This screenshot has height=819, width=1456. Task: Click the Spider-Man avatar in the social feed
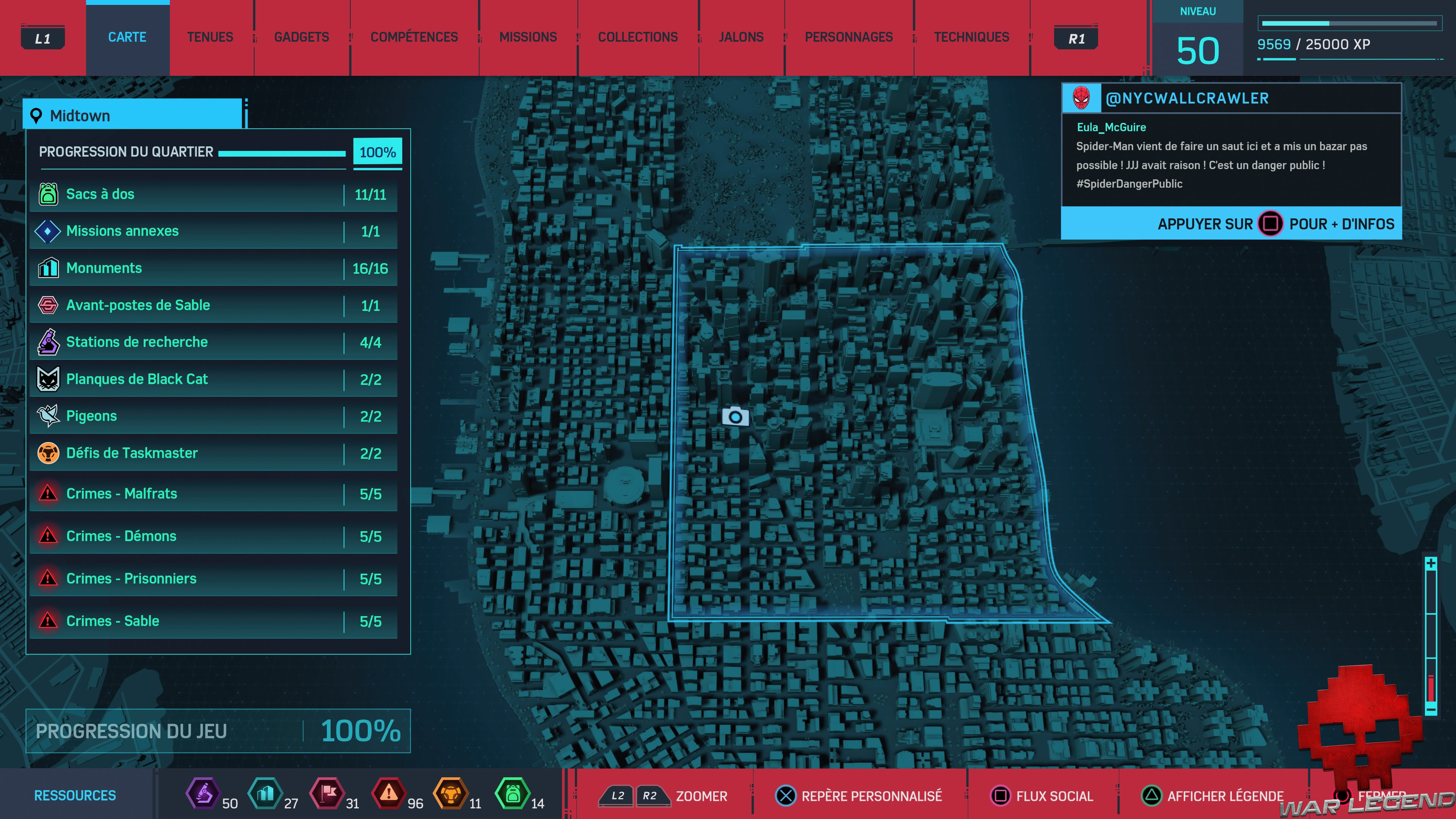click(x=1081, y=98)
